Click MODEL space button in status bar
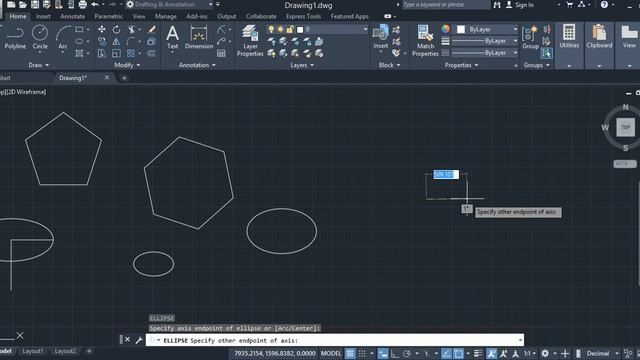Image resolution: width=640 pixels, height=360 pixels. 331,353
